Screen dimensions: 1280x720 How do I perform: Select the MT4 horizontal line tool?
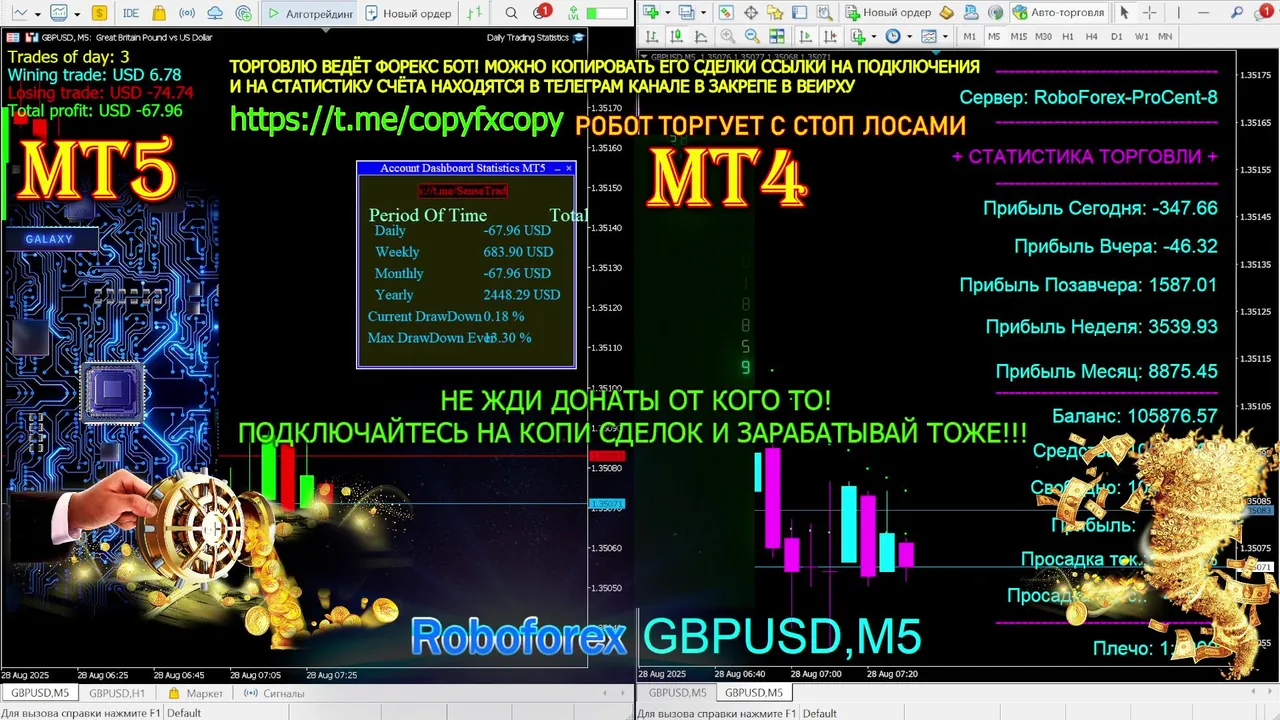[1203, 12]
